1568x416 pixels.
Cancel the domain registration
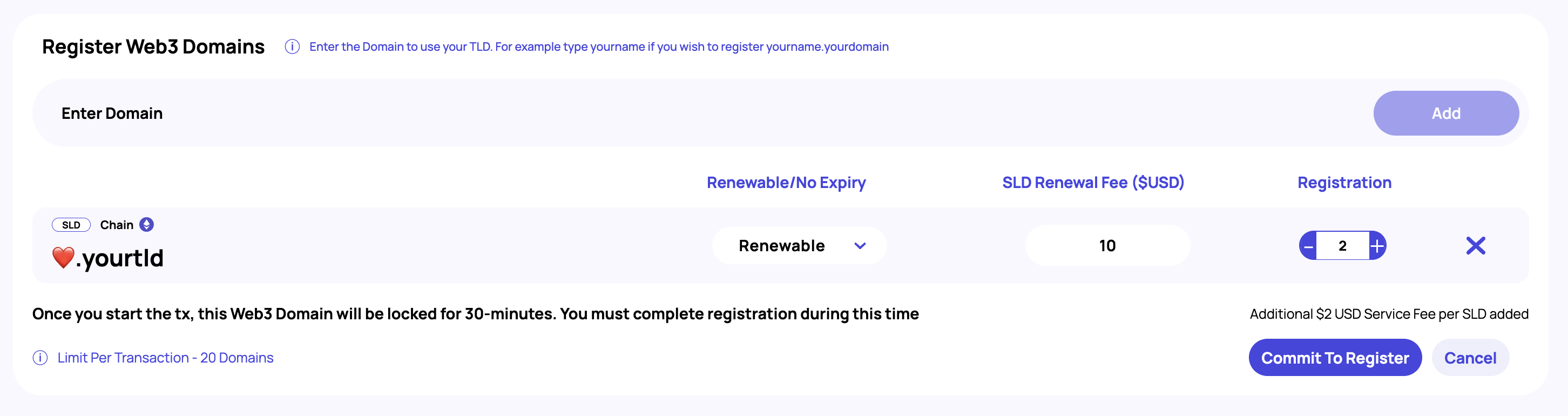[x=1470, y=358]
